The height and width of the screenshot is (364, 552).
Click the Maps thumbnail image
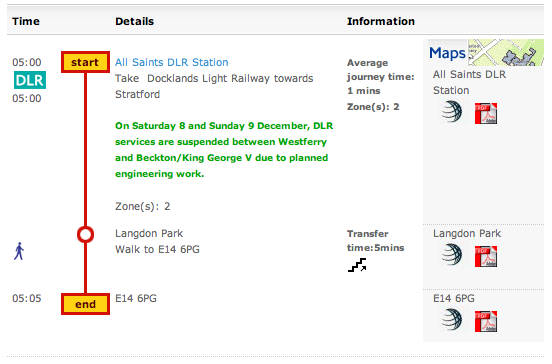(486, 52)
